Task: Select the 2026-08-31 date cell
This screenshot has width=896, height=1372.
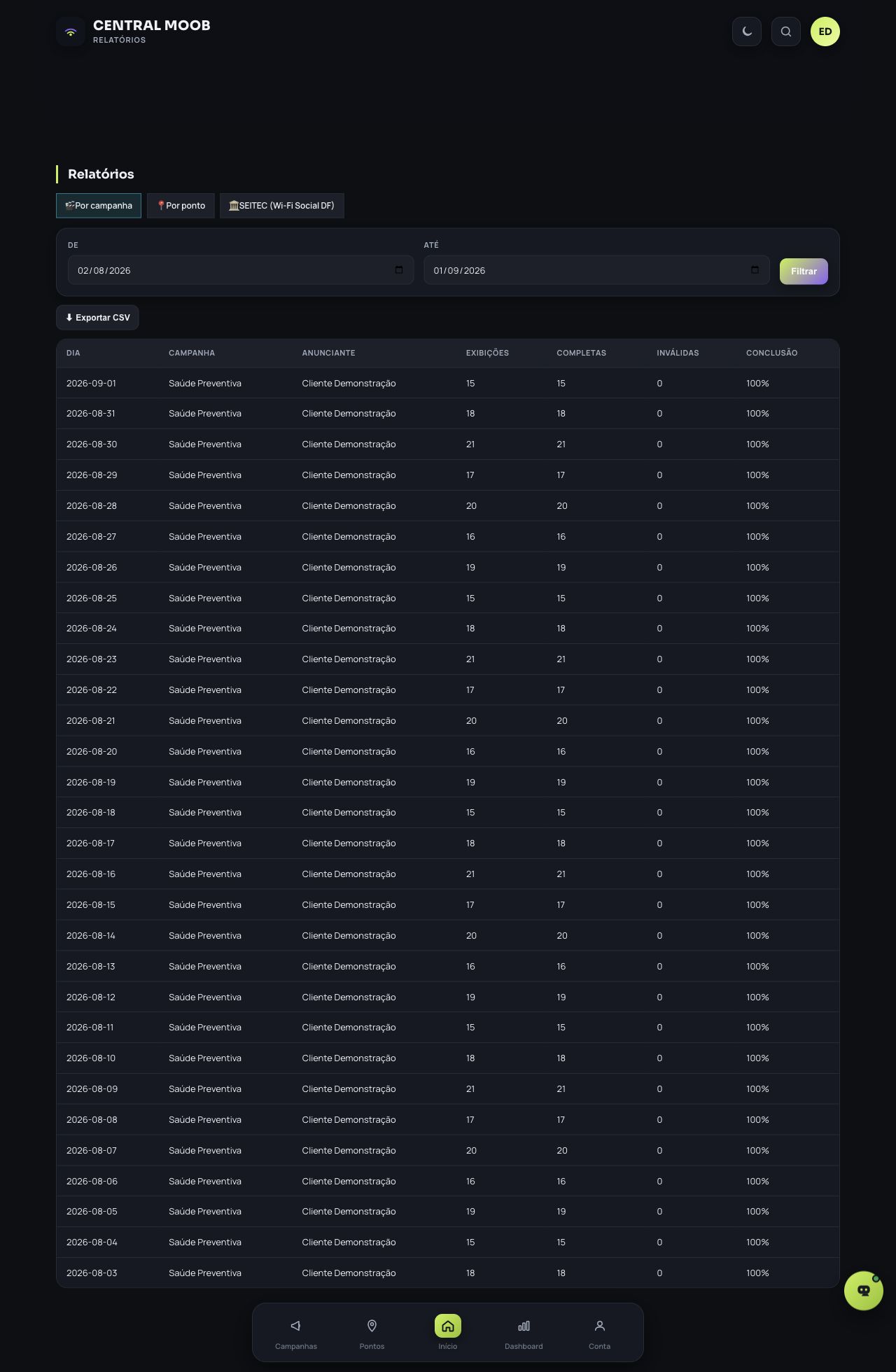Action: (x=91, y=414)
